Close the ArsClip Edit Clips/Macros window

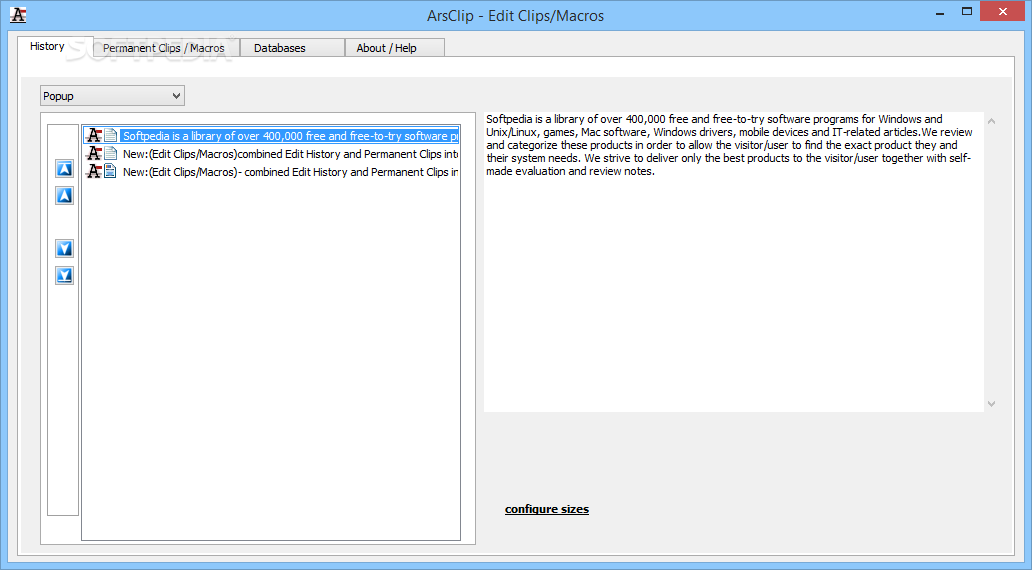[1002, 11]
